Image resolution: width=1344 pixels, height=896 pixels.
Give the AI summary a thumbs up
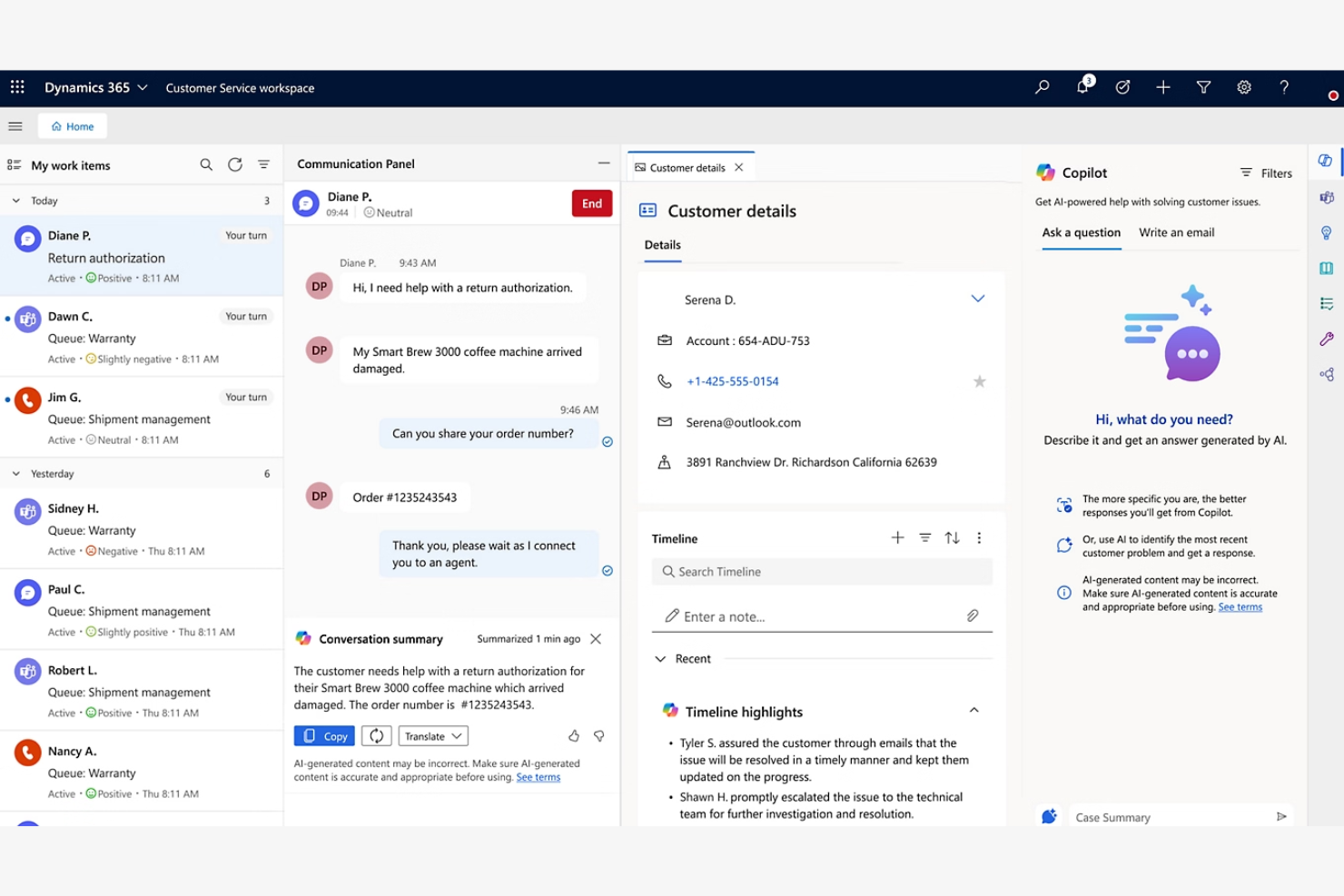pyautogui.click(x=574, y=735)
